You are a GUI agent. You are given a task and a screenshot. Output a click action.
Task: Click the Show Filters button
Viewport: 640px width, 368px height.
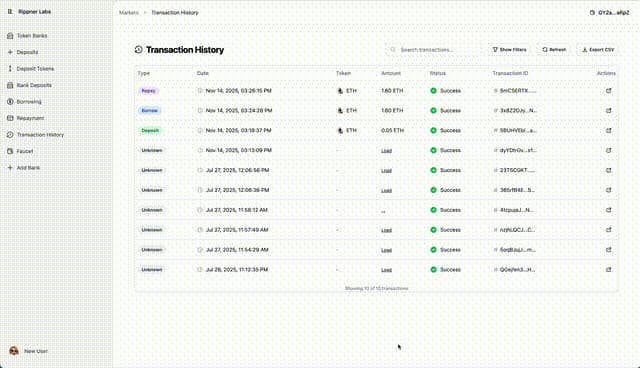pos(509,50)
